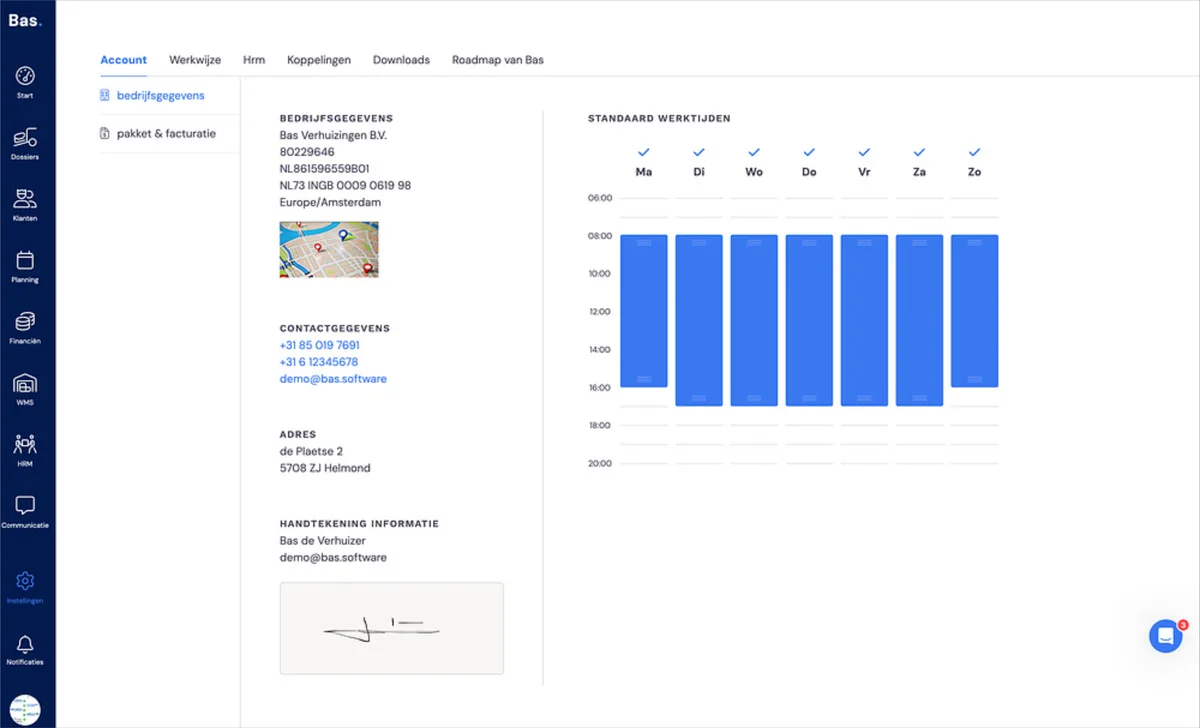The width and height of the screenshot is (1200, 728).
Task: Toggle the Vr workday checkmark
Action: tap(864, 152)
